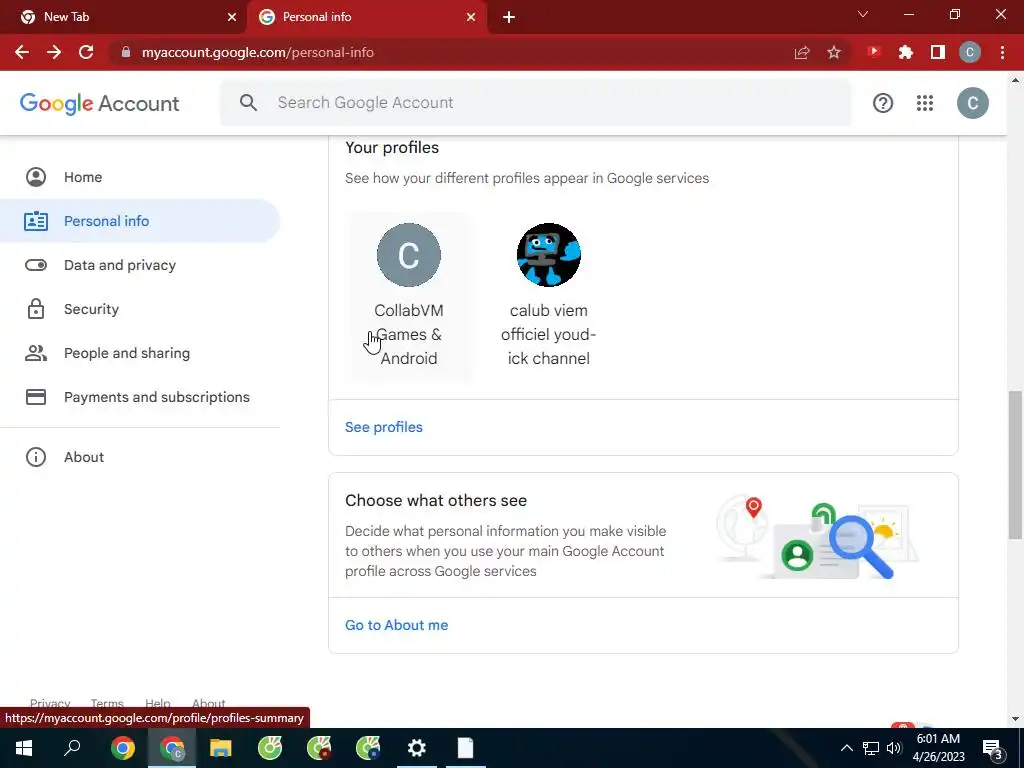The image size is (1024, 768).
Task: Click the Go to About me link
Action: [x=396, y=625]
